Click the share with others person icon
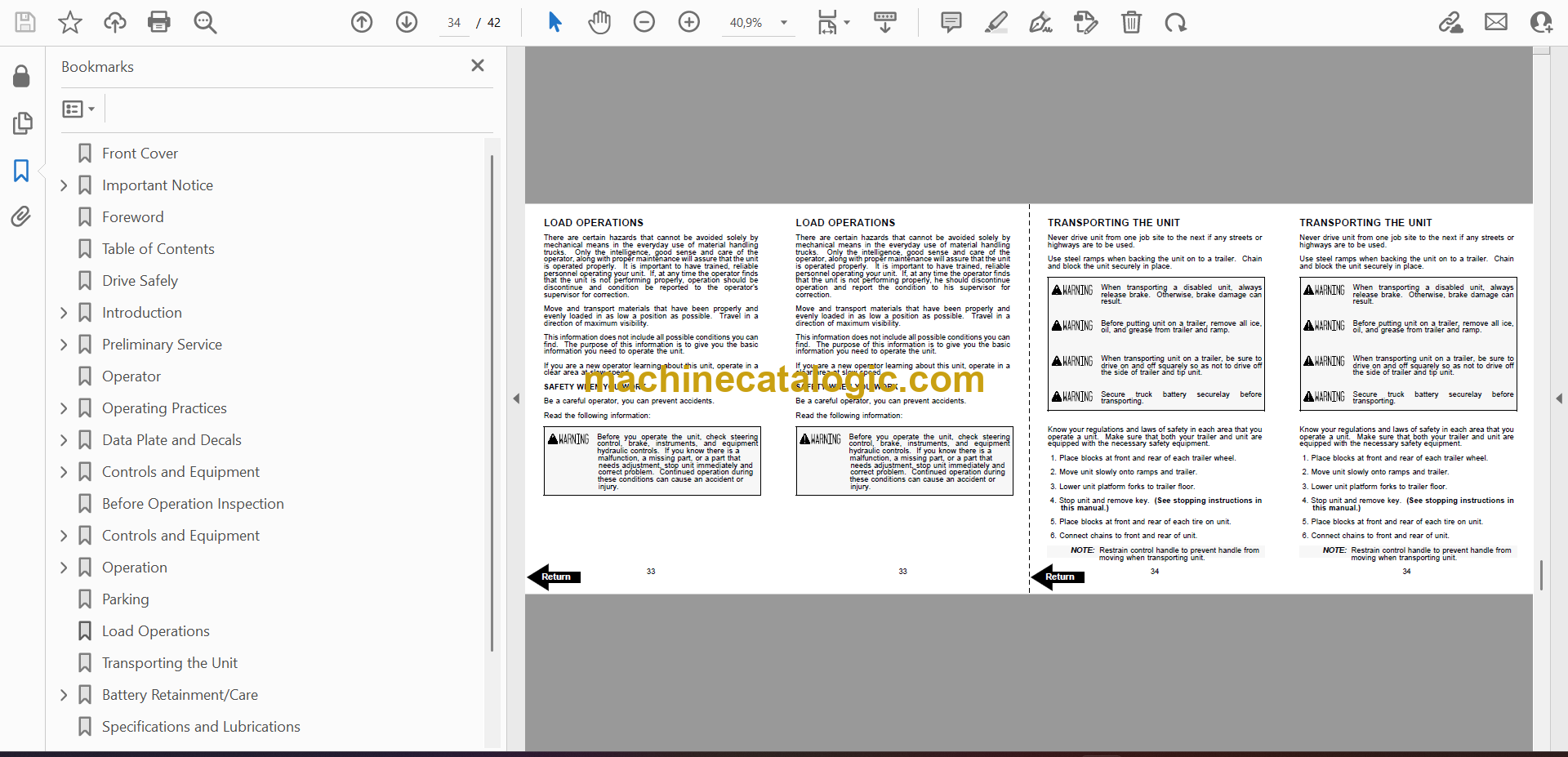Screen dimensions: 1568x757 (x=1541, y=22)
